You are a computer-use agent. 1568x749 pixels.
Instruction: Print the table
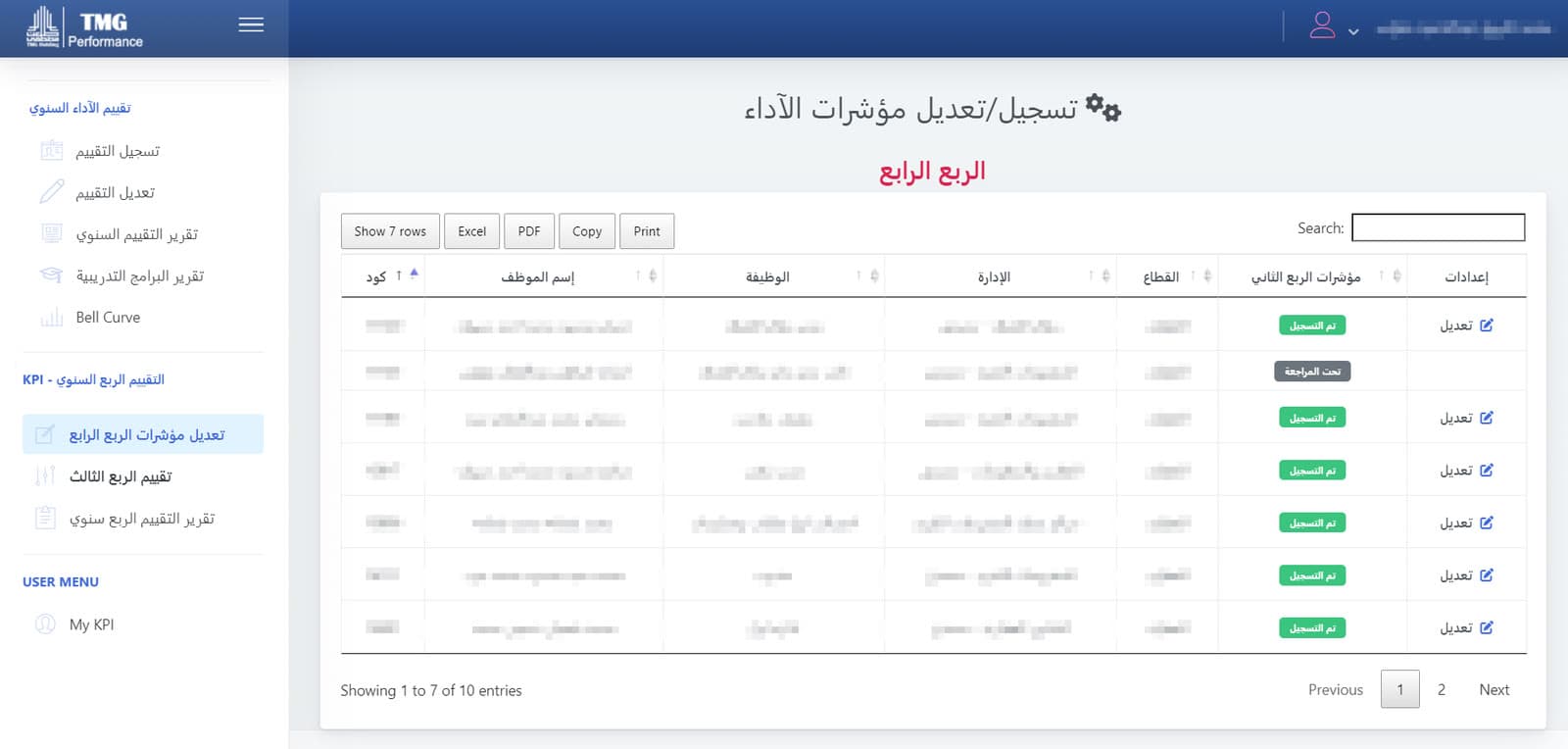point(647,231)
